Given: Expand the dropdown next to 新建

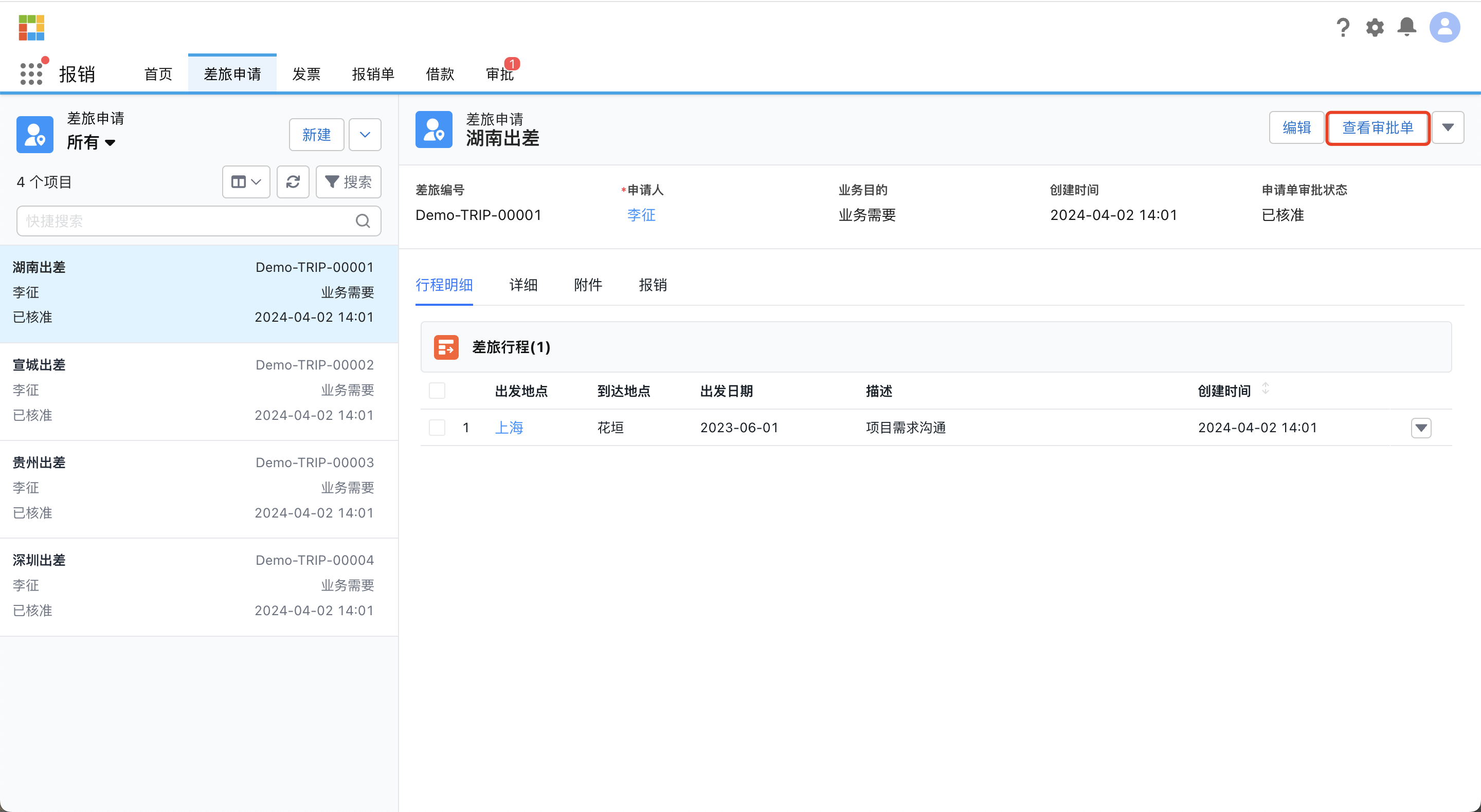Looking at the screenshot, I should pos(365,134).
